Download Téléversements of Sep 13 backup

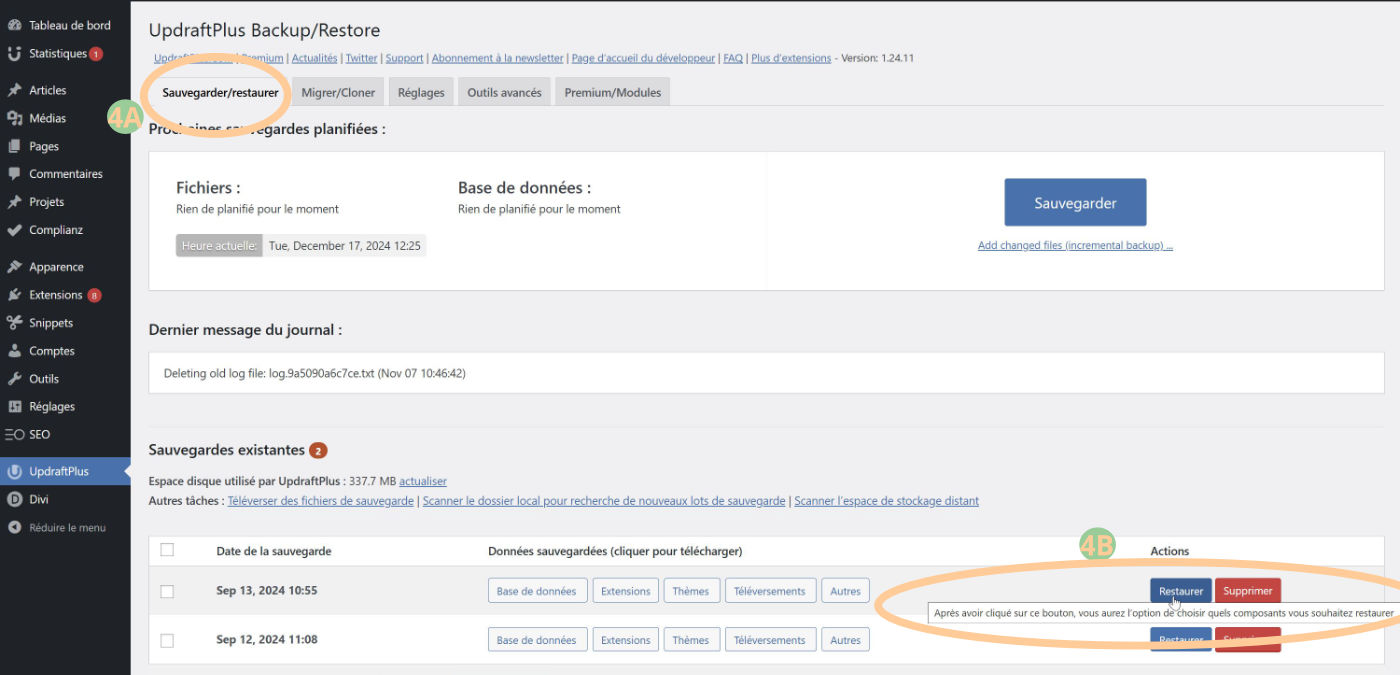click(x=770, y=591)
